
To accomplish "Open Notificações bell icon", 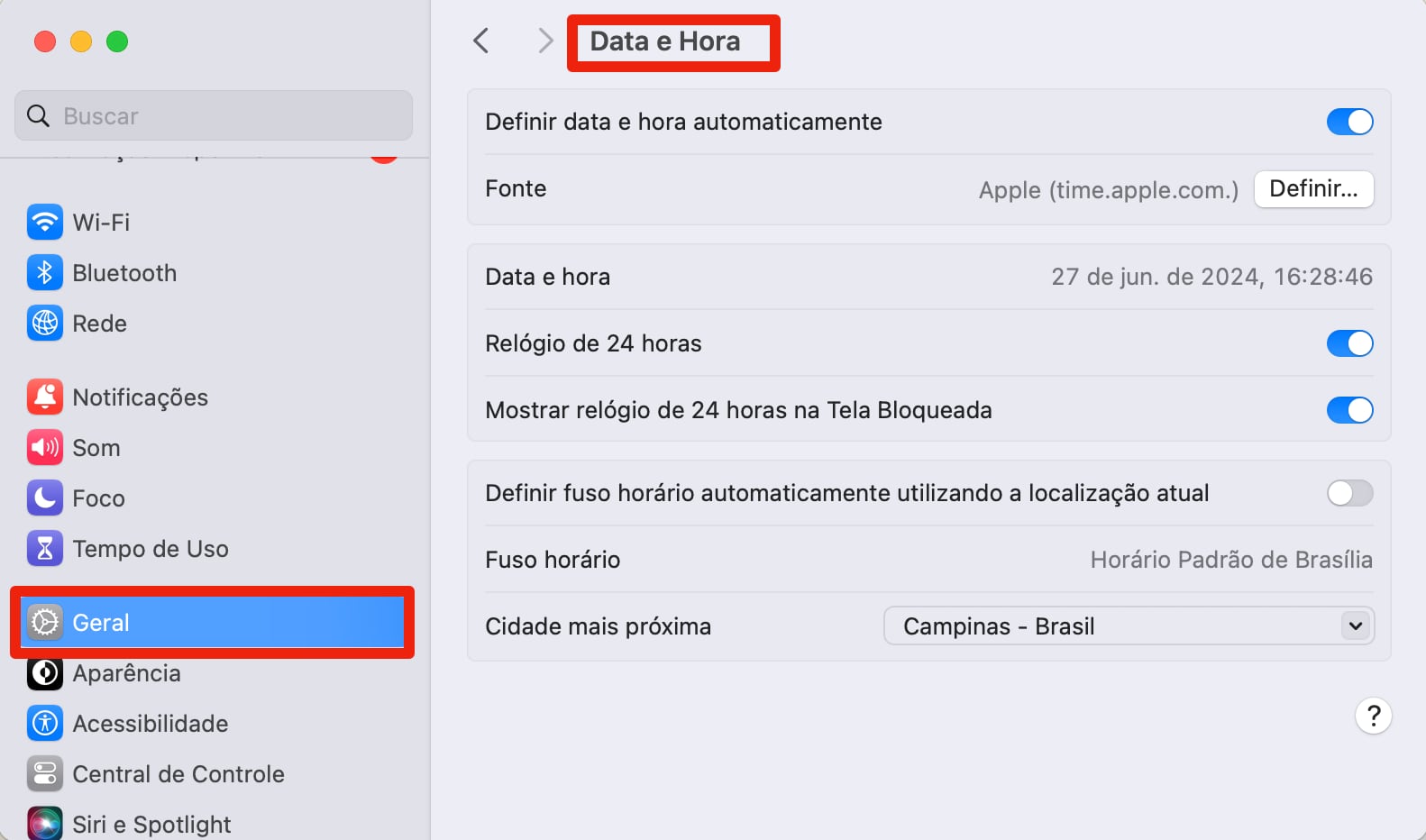I will (x=44, y=397).
